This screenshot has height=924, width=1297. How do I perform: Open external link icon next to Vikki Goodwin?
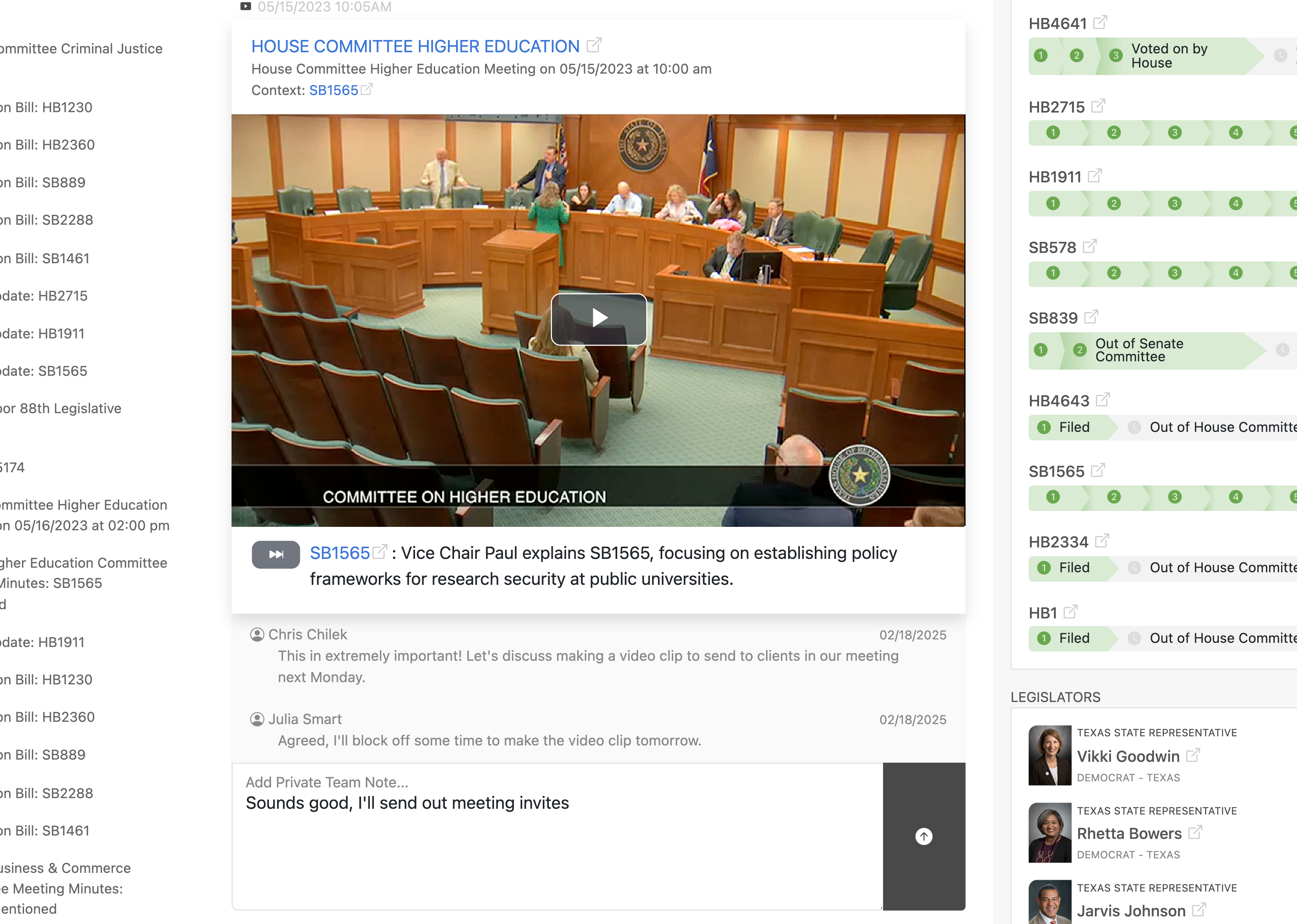pyautogui.click(x=1193, y=756)
